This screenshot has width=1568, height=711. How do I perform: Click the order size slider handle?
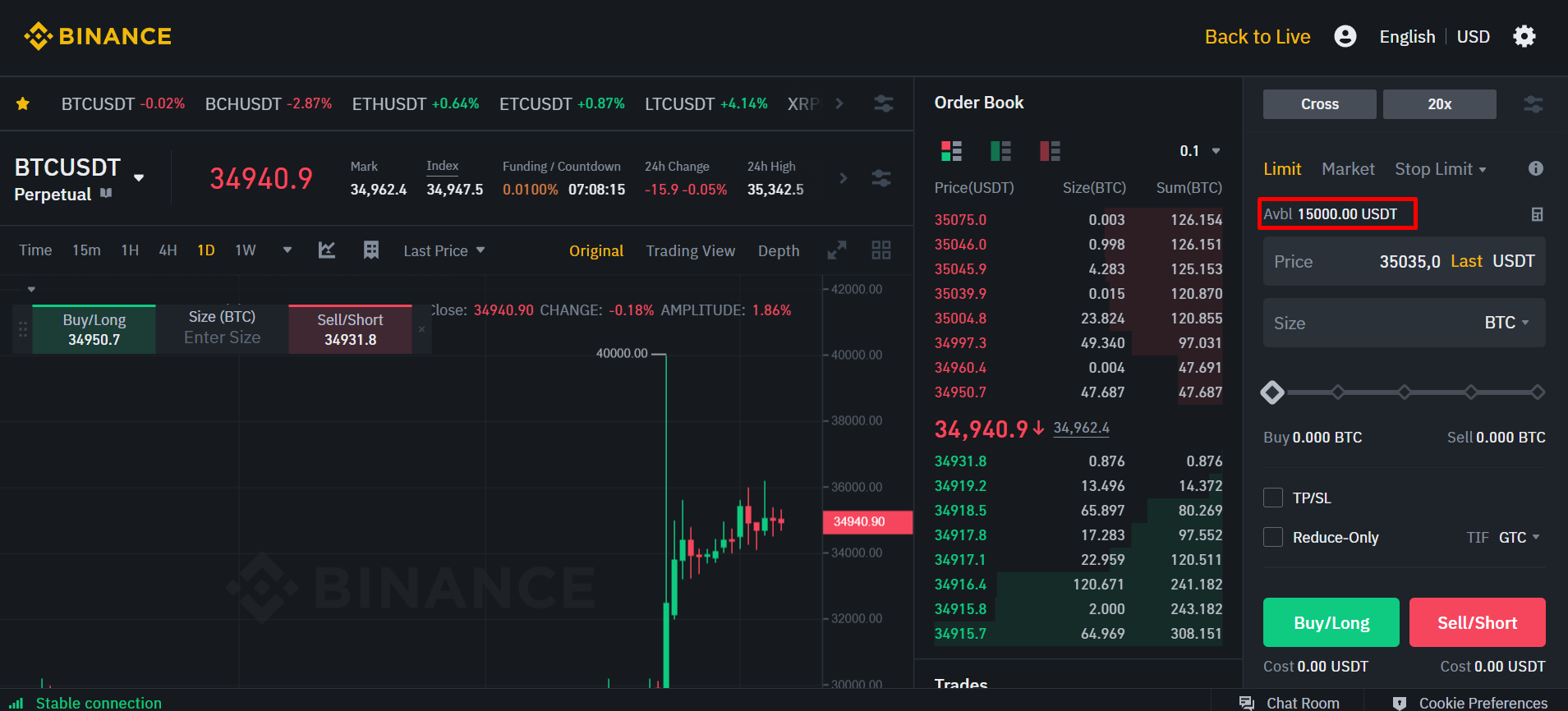coord(1272,392)
